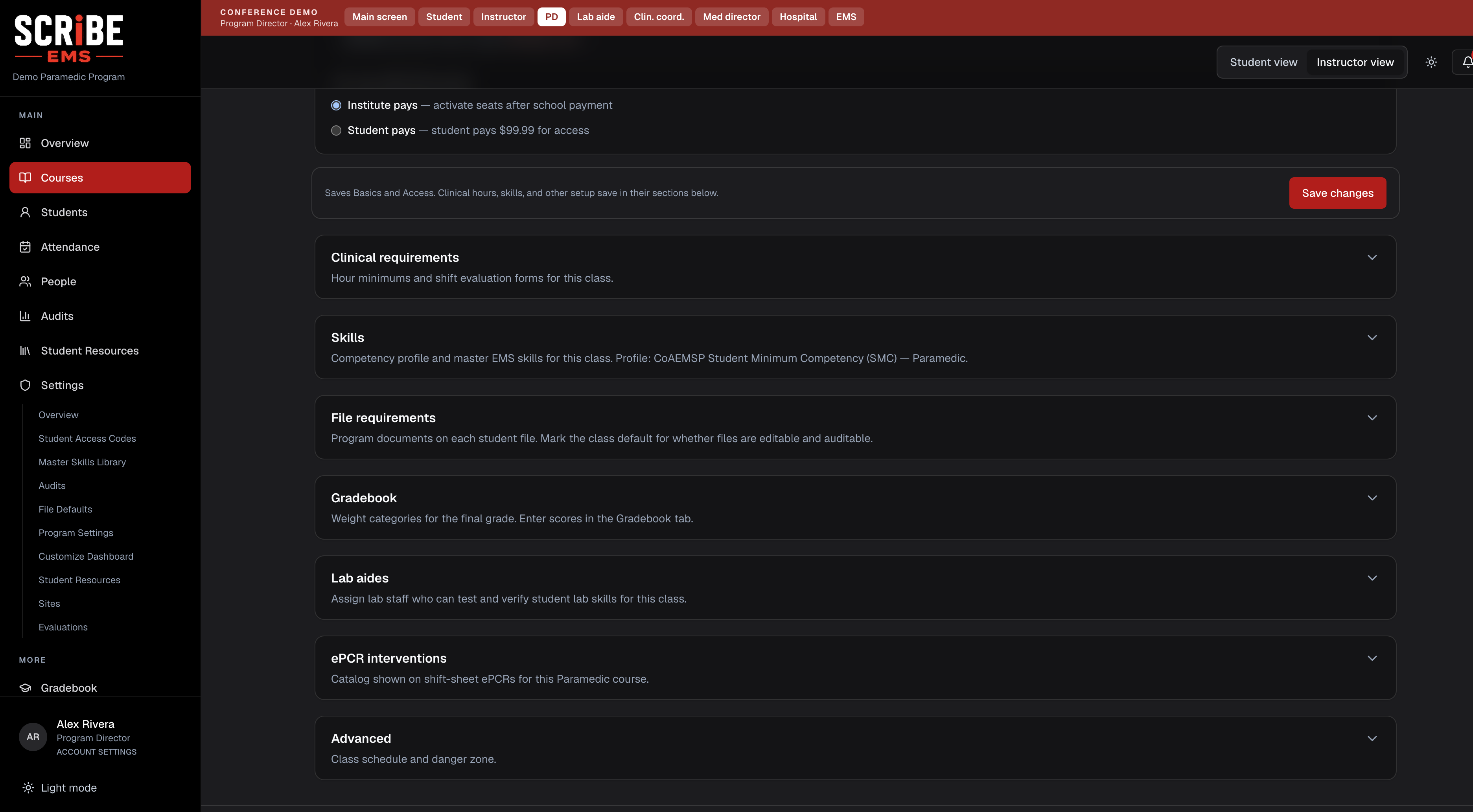Image resolution: width=1473 pixels, height=812 pixels.
Task: Click the Light mode sun icon
Action: tap(28, 788)
